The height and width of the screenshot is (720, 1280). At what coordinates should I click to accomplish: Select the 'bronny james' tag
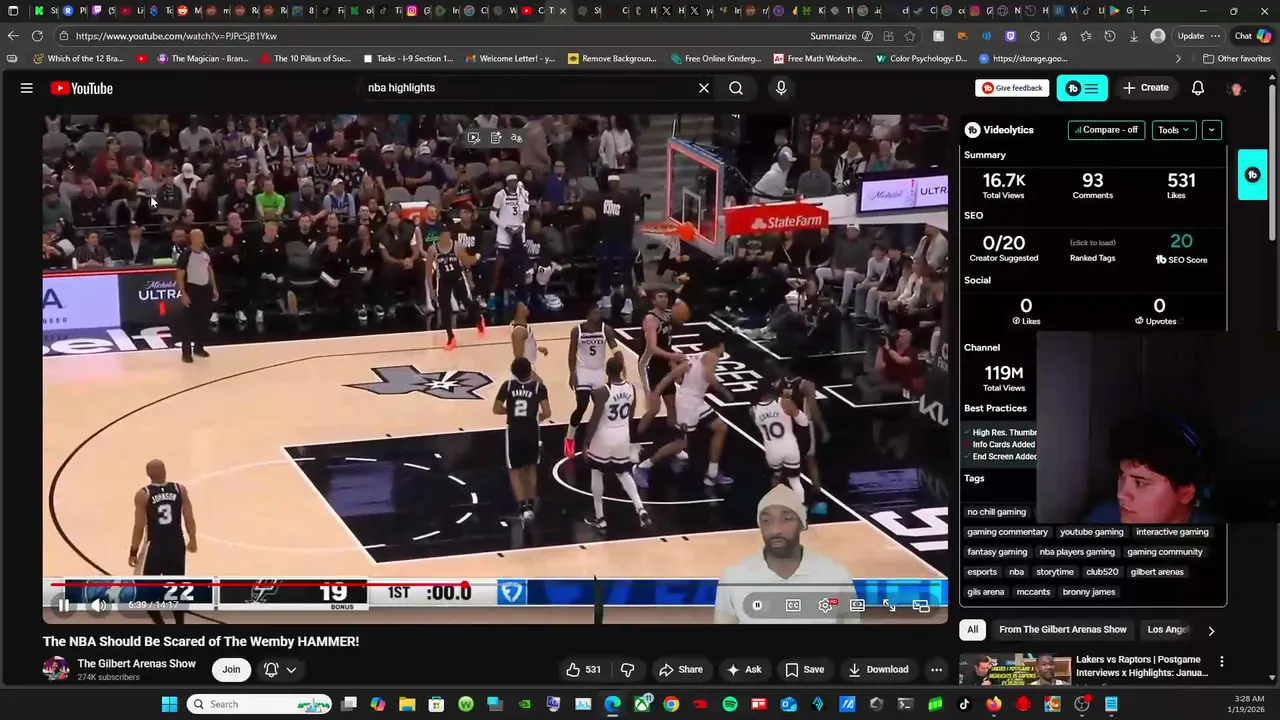tap(1089, 592)
